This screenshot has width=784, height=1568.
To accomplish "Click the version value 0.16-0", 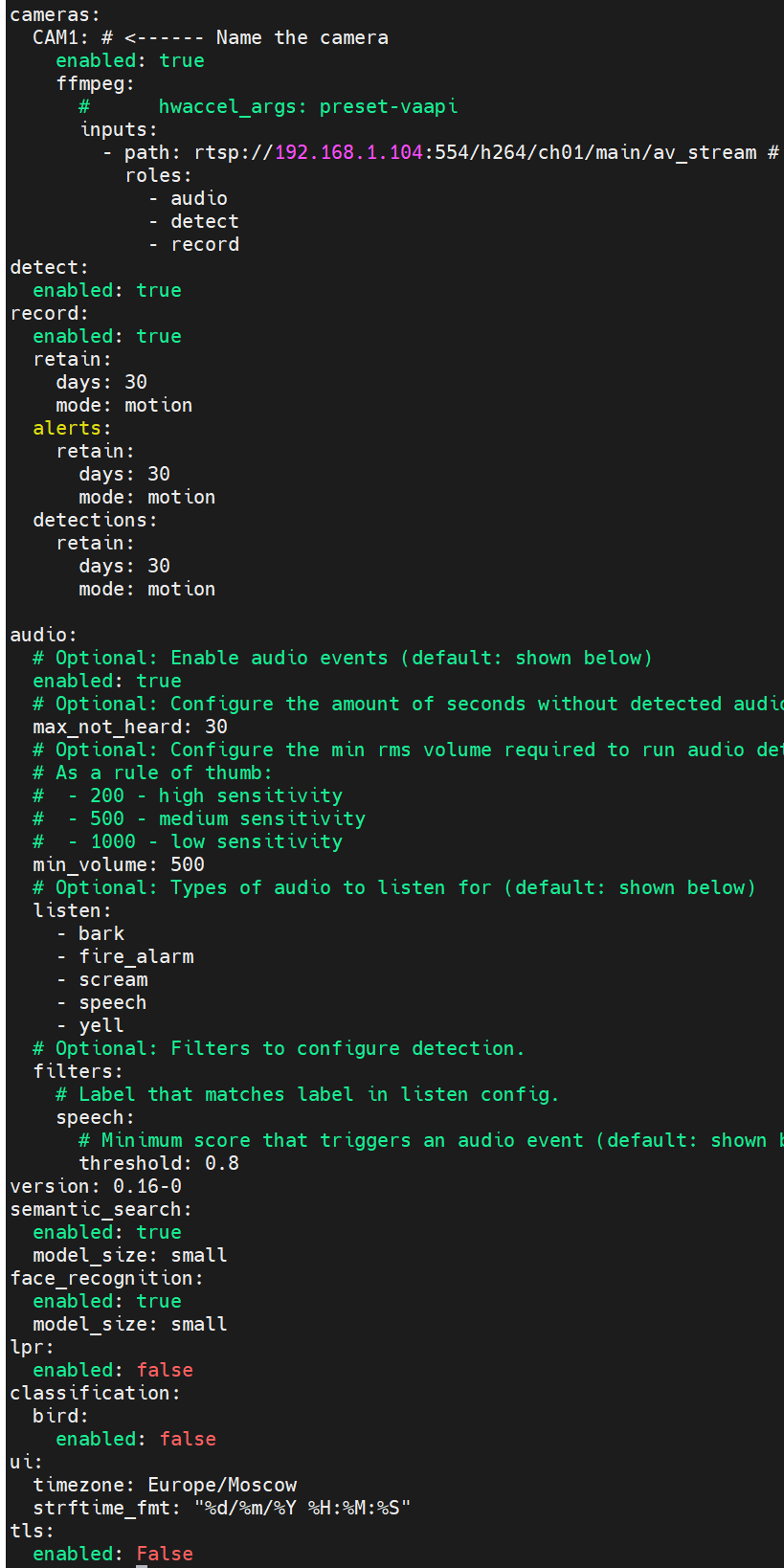I will pyautogui.click(x=147, y=1186).
